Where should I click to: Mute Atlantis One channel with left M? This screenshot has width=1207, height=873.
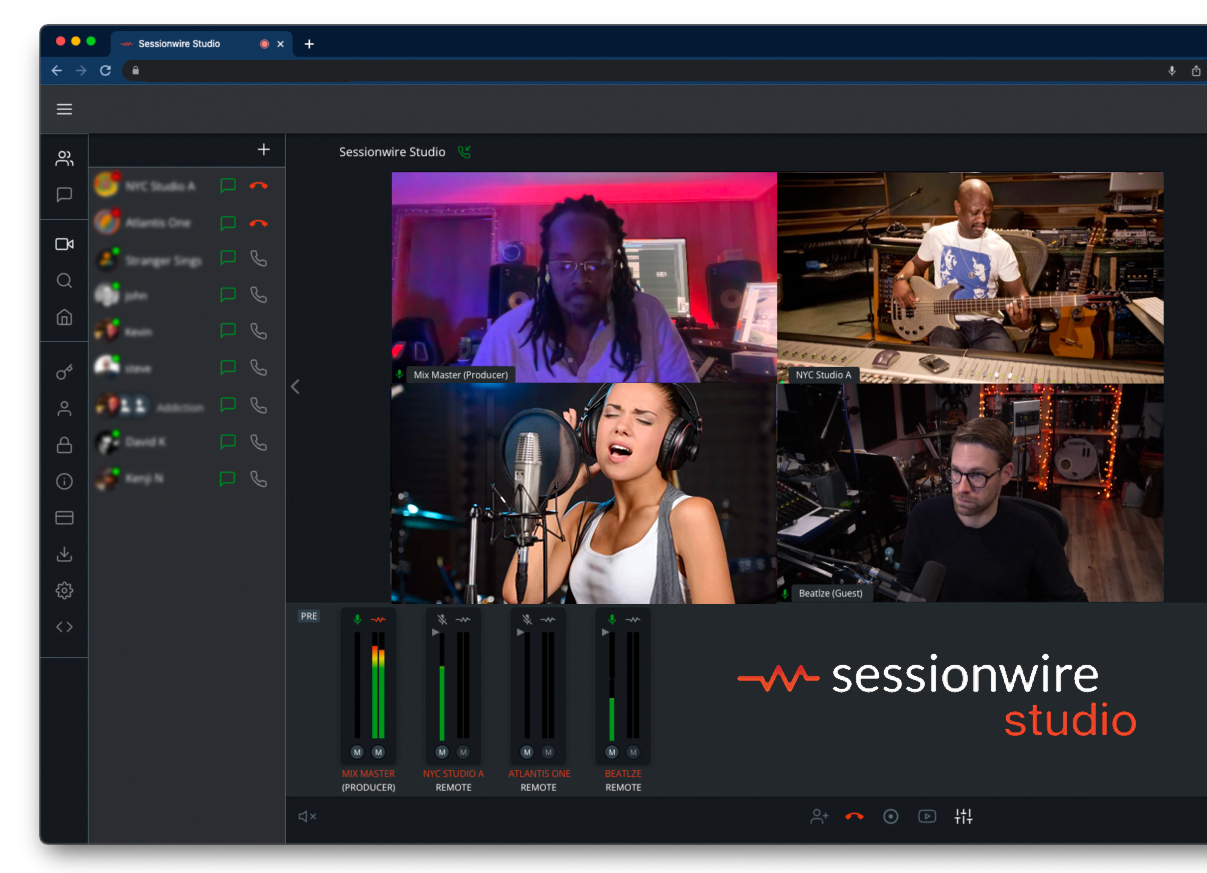[x=527, y=752]
